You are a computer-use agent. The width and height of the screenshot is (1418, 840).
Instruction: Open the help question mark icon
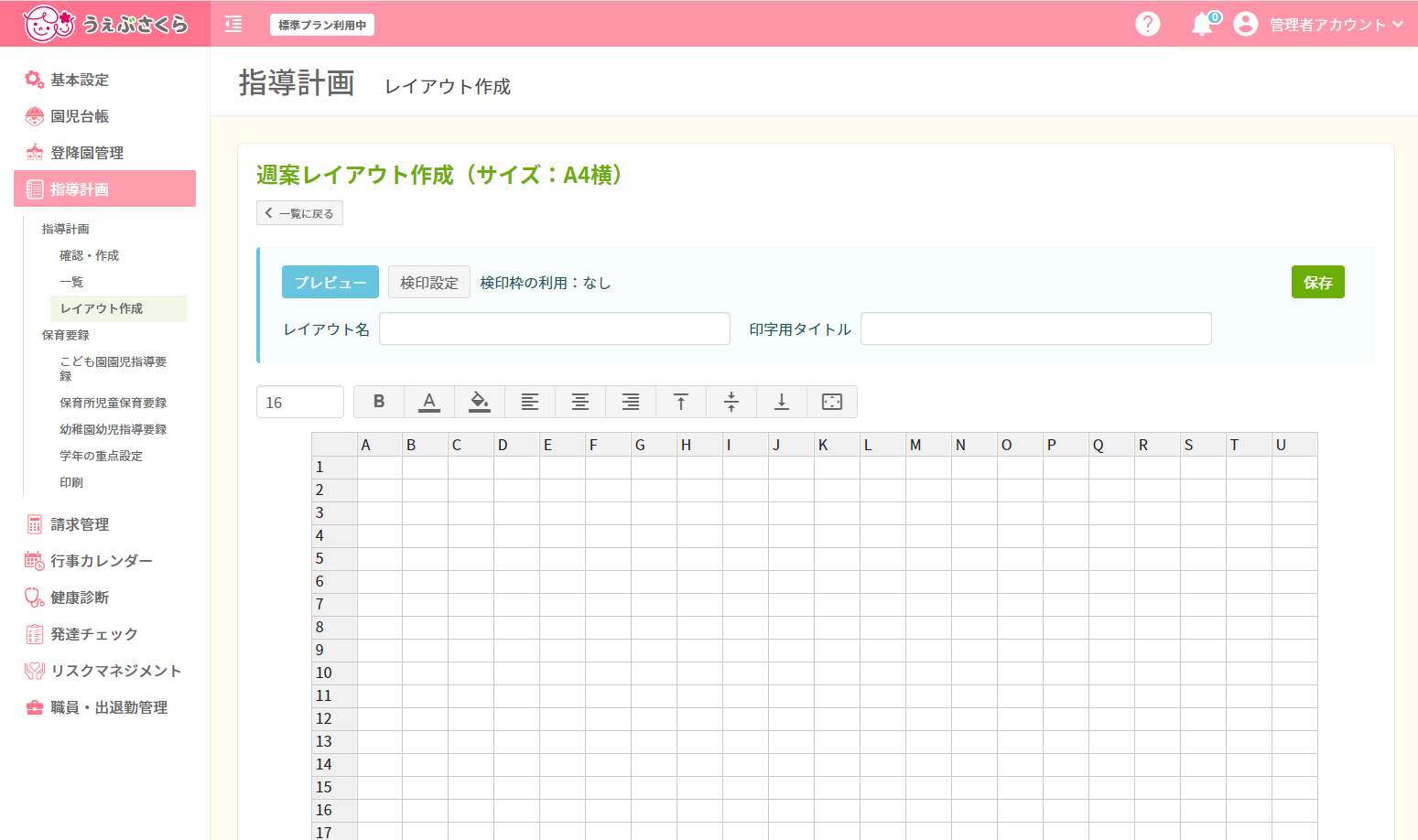(x=1147, y=24)
